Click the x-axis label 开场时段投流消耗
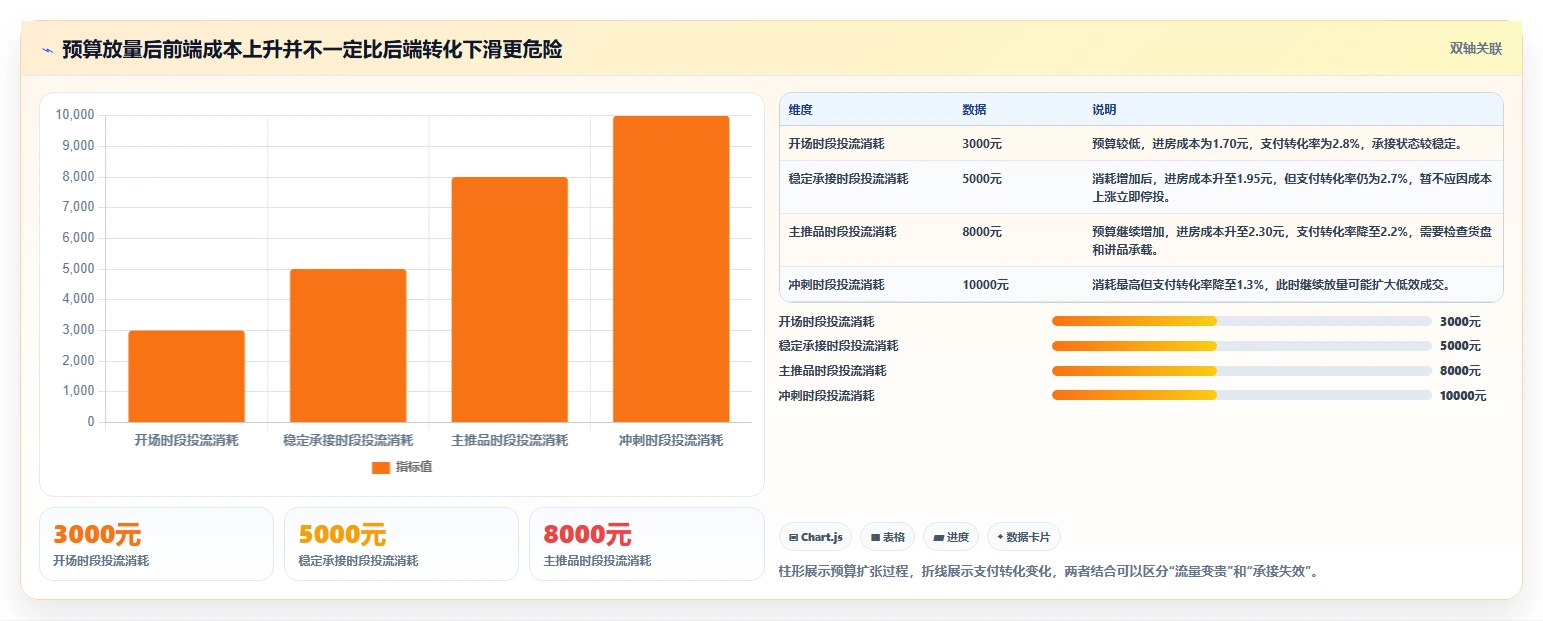The image size is (1543, 621). click(x=187, y=440)
